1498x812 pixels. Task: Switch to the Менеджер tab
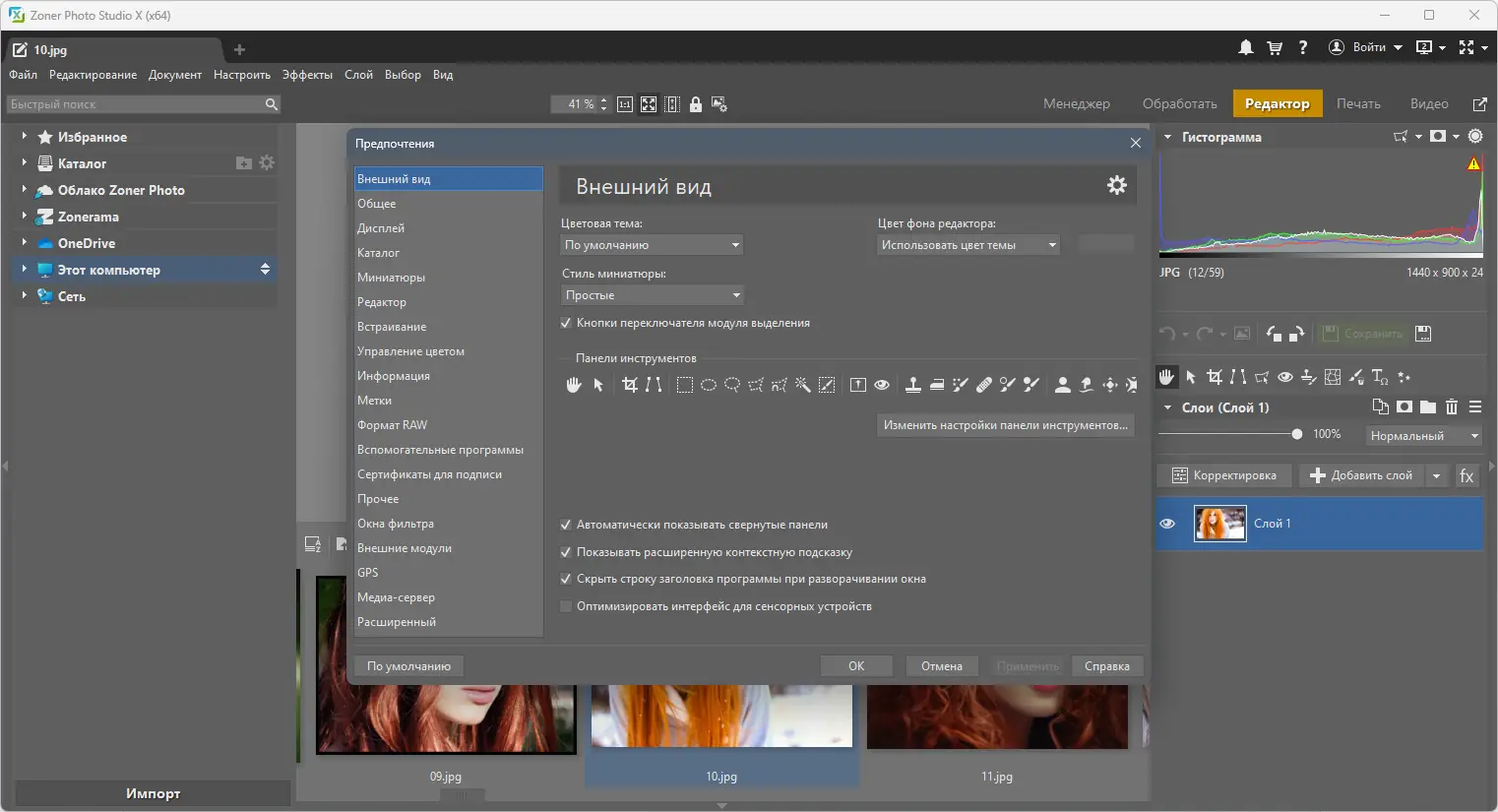(1076, 103)
